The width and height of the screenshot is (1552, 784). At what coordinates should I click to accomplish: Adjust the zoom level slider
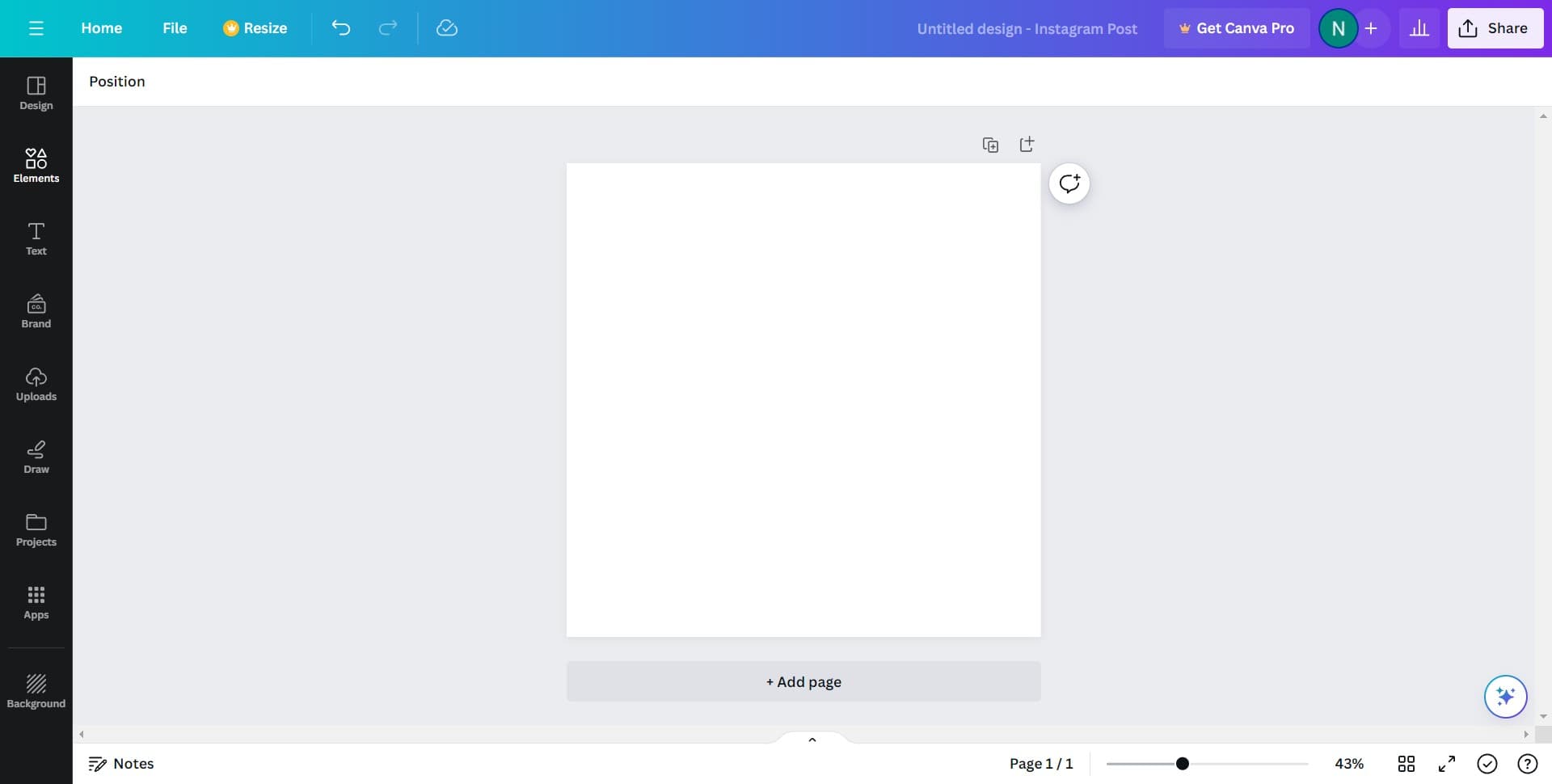pyautogui.click(x=1183, y=762)
